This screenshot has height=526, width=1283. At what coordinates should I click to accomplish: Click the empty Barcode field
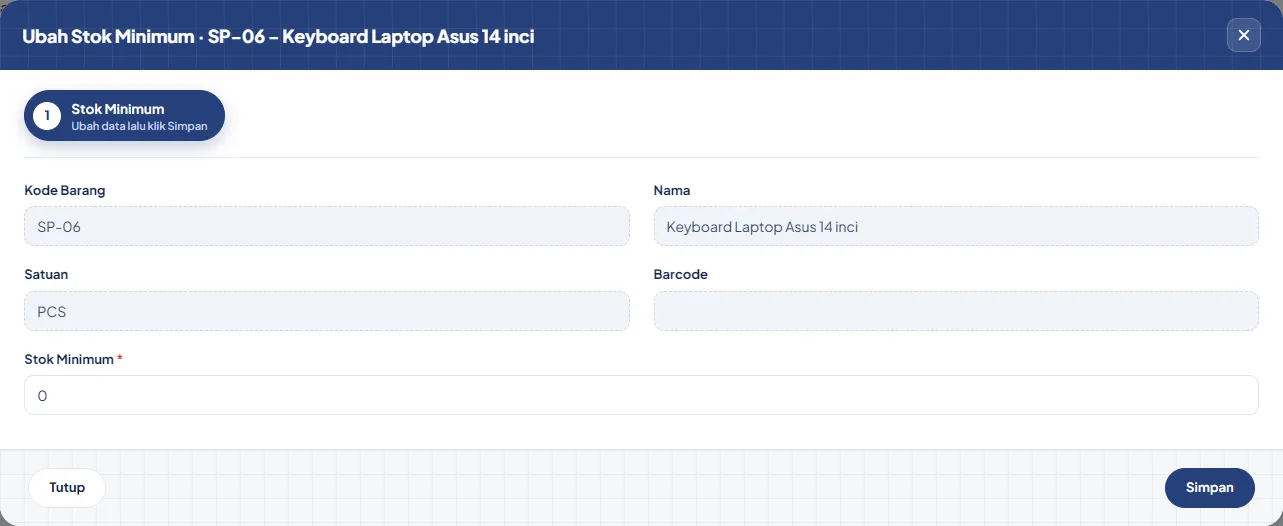(x=956, y=311)
